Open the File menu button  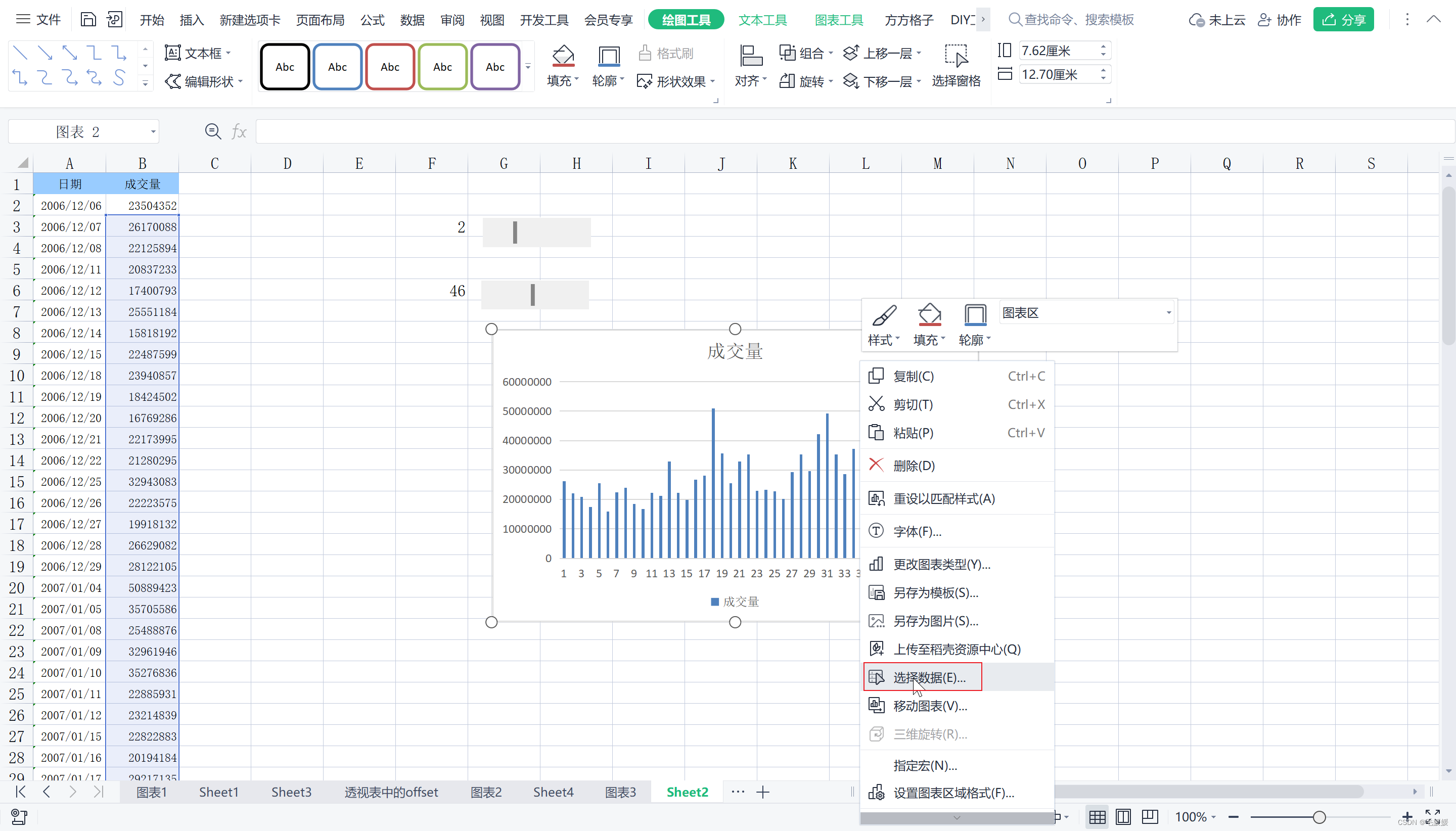pyautogui.click(x=38, y=19)
